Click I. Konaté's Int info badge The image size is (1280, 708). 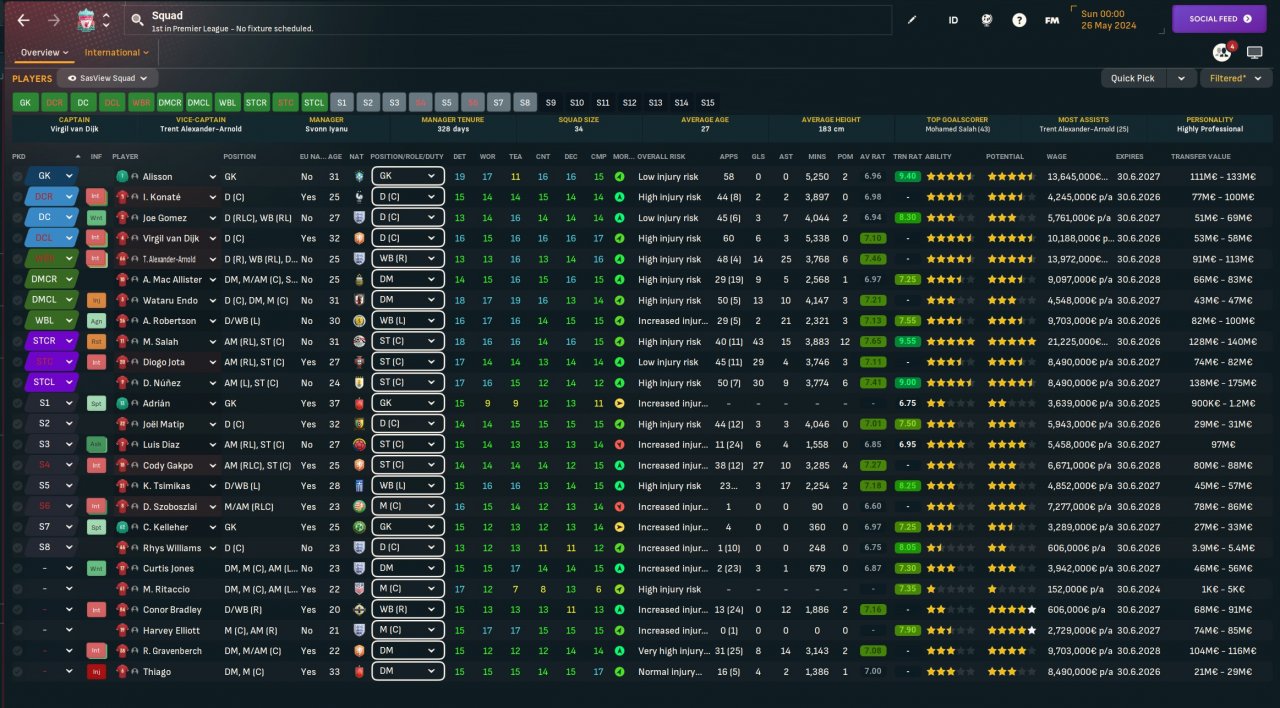pos(96,197)
